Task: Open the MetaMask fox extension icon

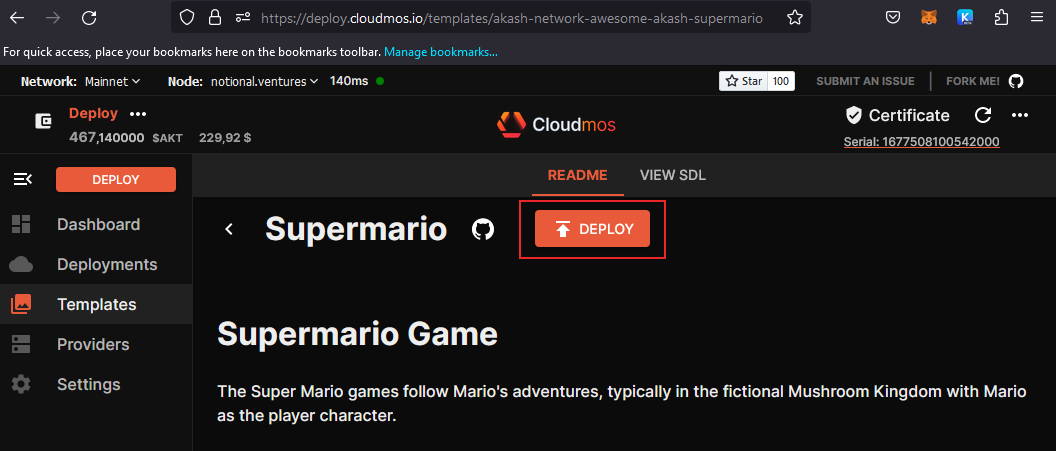Action: (929, 17)
